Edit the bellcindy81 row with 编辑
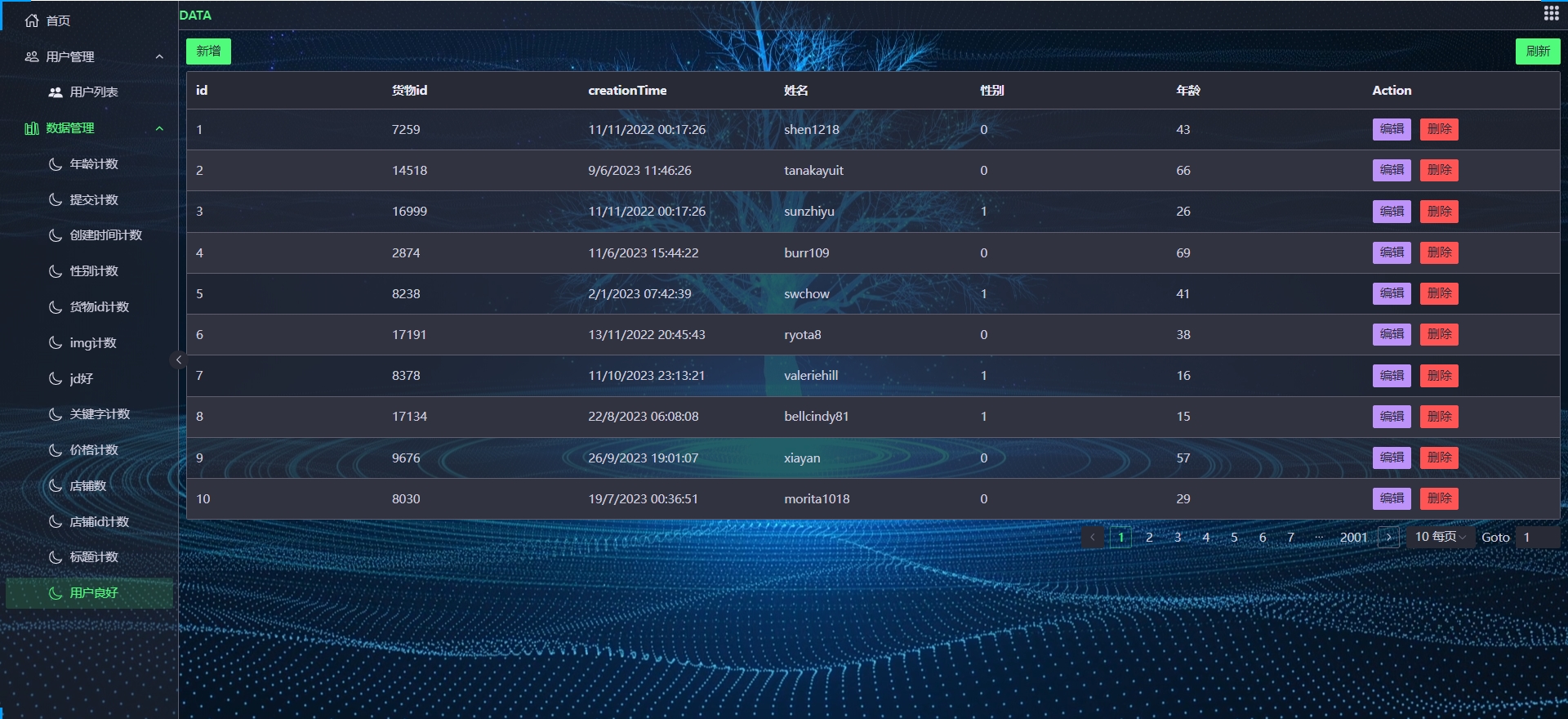 click(1392, 417)
